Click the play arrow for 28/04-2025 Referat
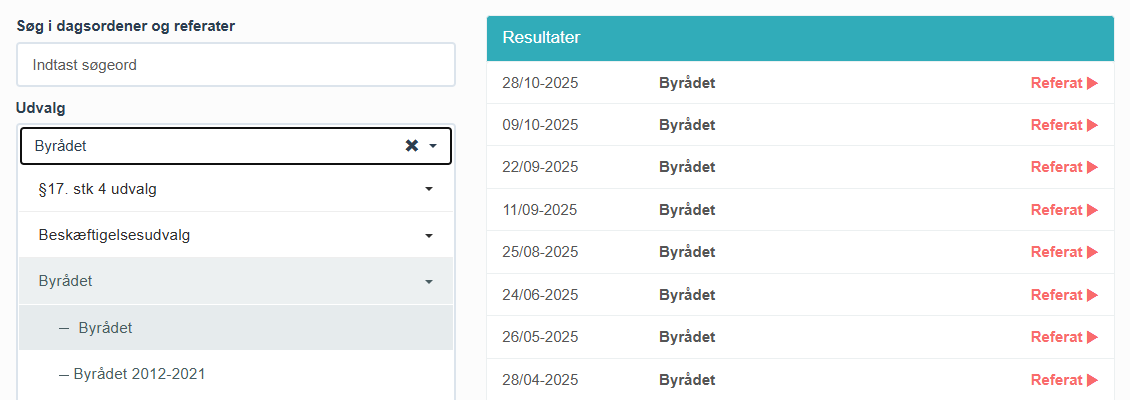 1092,380
